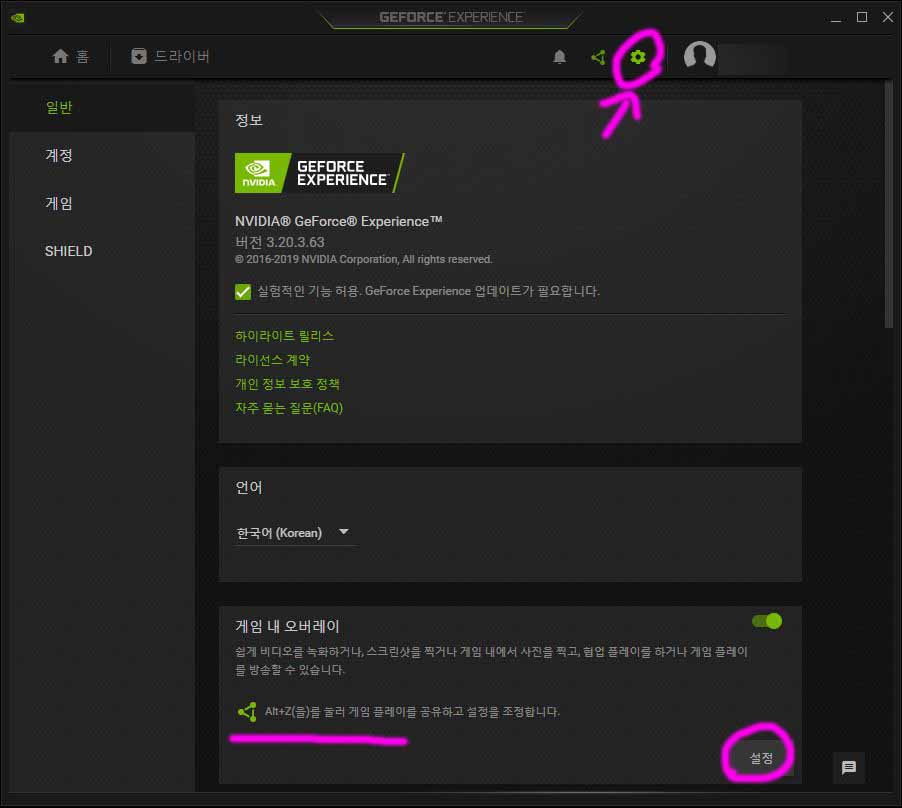Open the notifications bell
This screenshot has width=902, height=808.
coord(559,57)
